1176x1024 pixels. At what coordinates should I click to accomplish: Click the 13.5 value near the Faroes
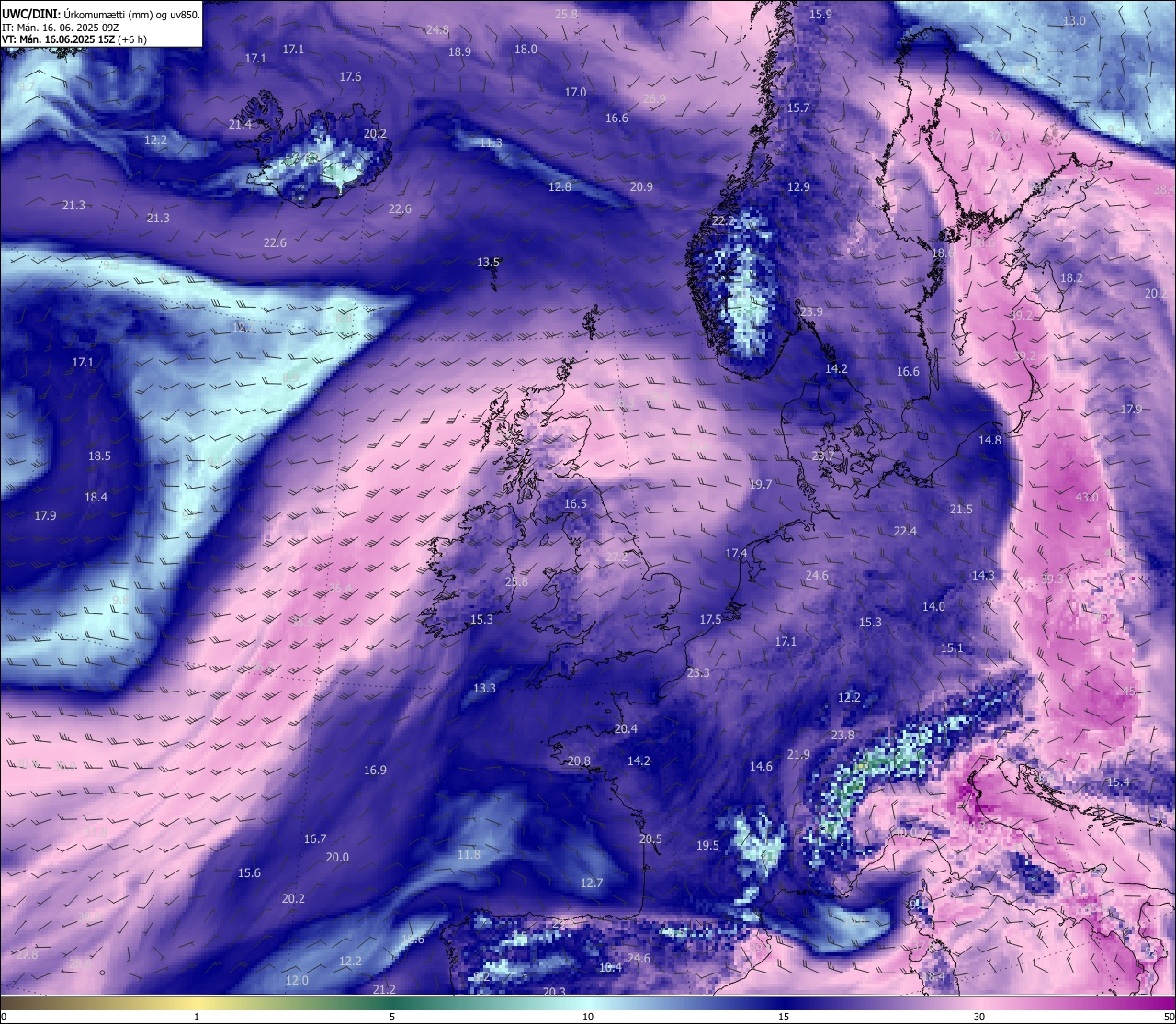click(488, 262)
